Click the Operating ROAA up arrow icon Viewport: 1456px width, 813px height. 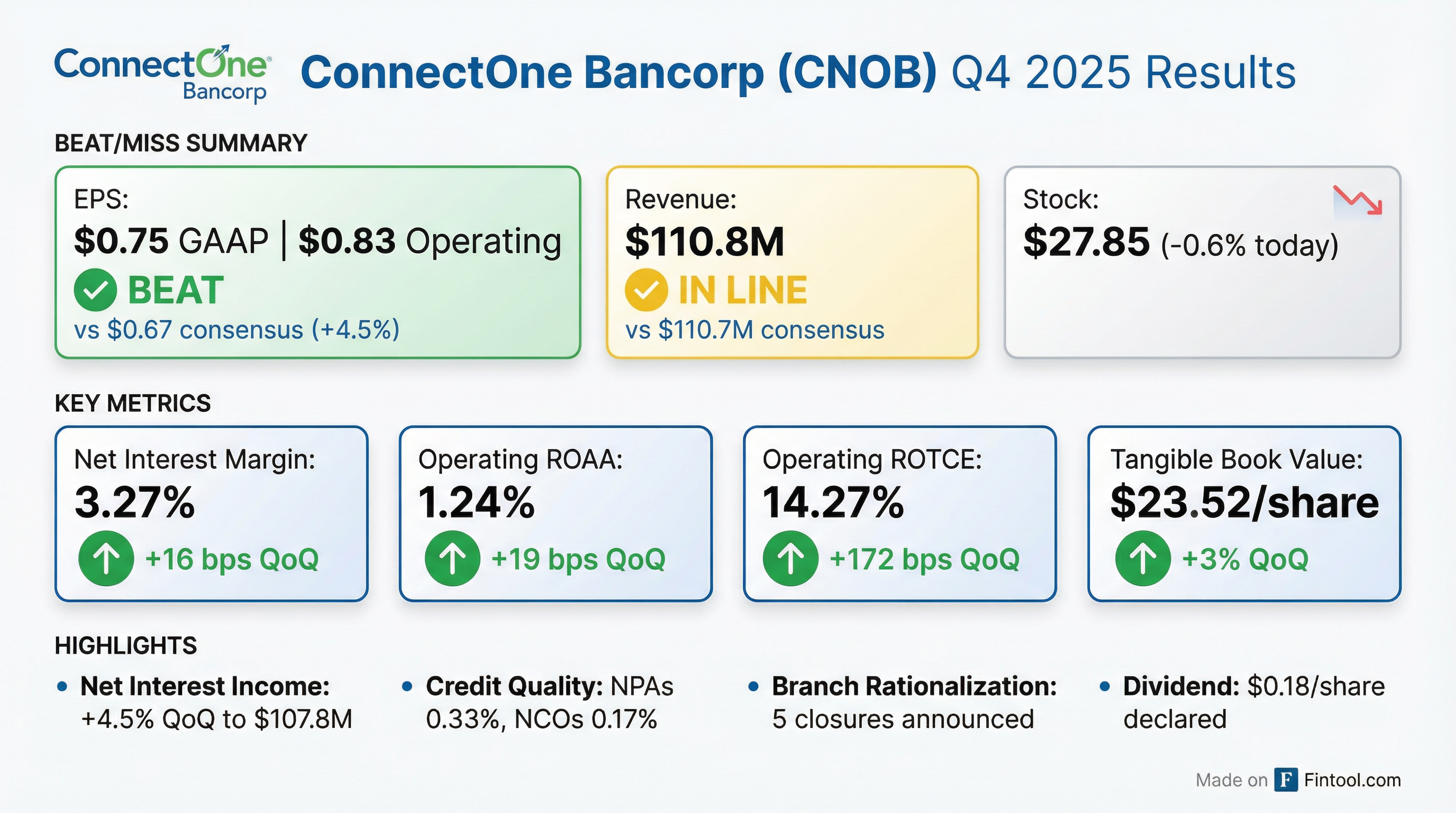pyautogui.click(x=452, y=558)
